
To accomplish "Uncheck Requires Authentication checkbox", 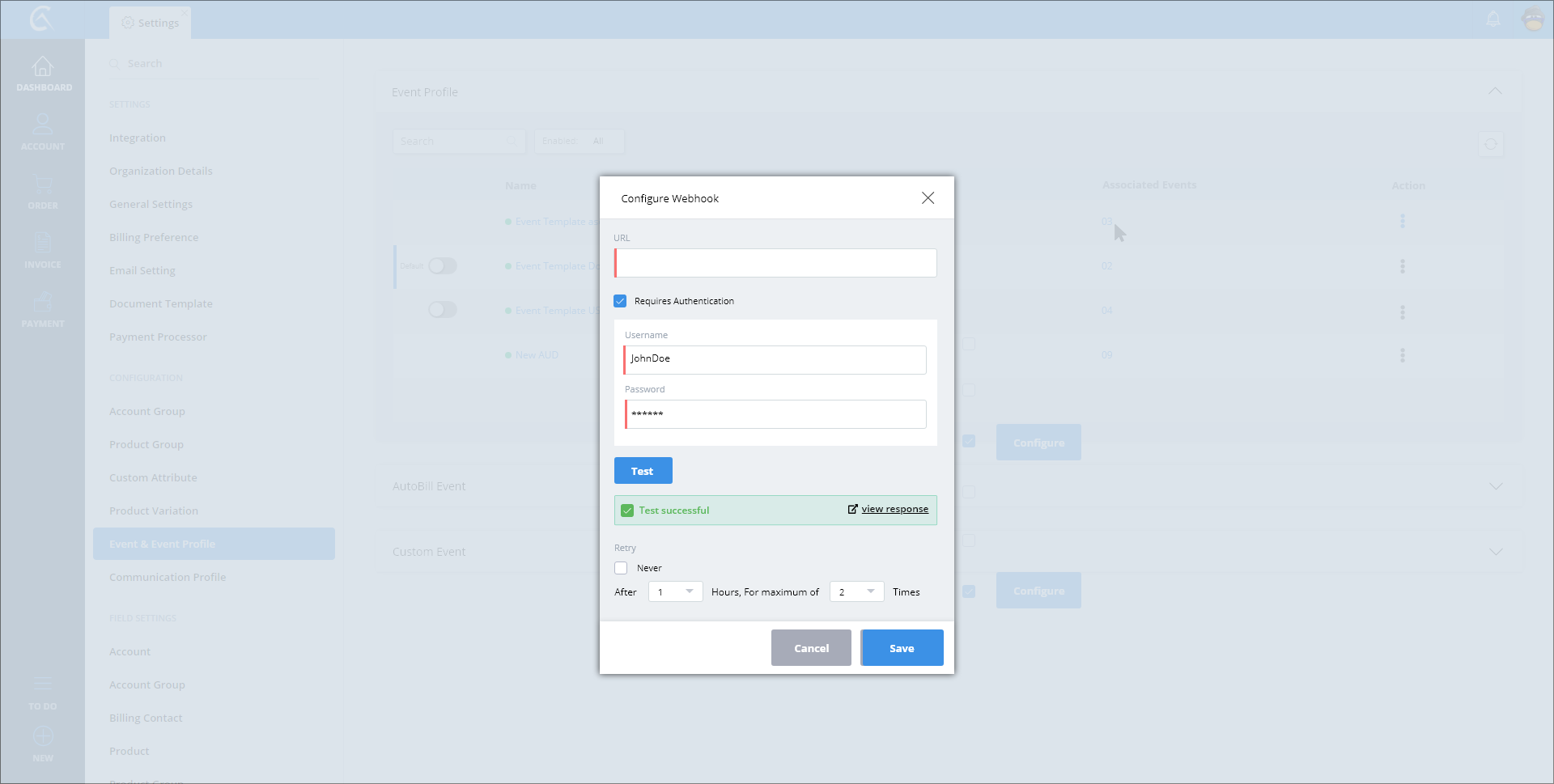I will (621, 301).
